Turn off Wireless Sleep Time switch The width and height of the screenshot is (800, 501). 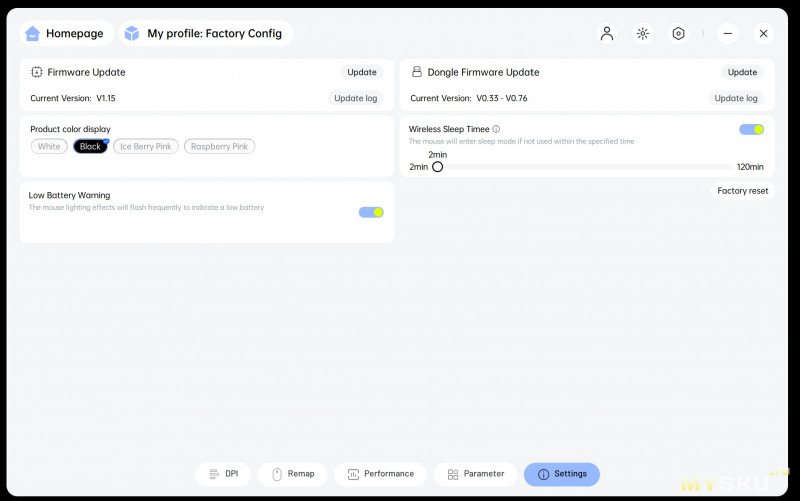(x=751, y=129)
